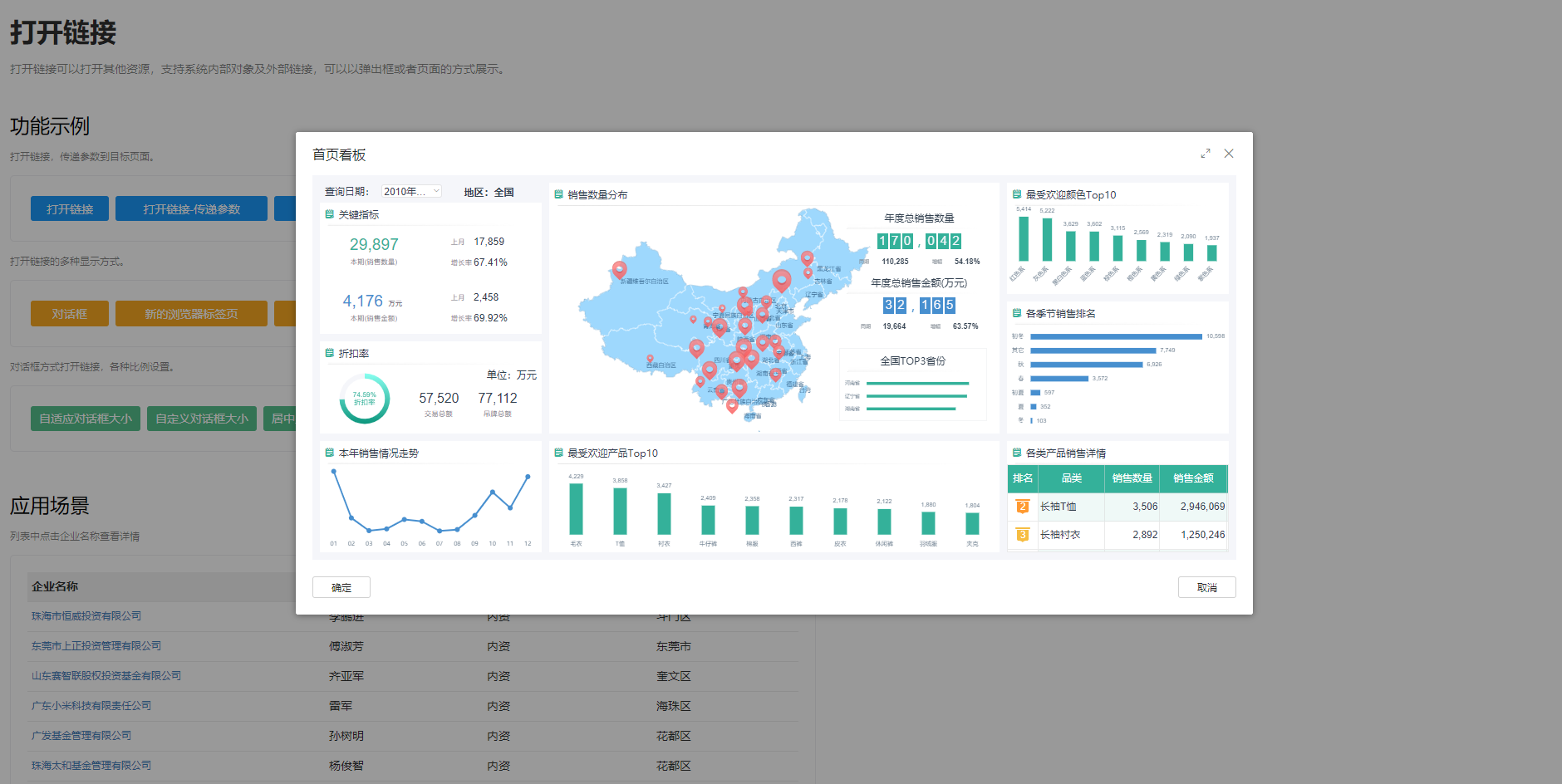The width and height of the screenshot is (1562, 784).
Task: Close the 首页看板 dialog with X
Action: click(x=1229, y=154)
